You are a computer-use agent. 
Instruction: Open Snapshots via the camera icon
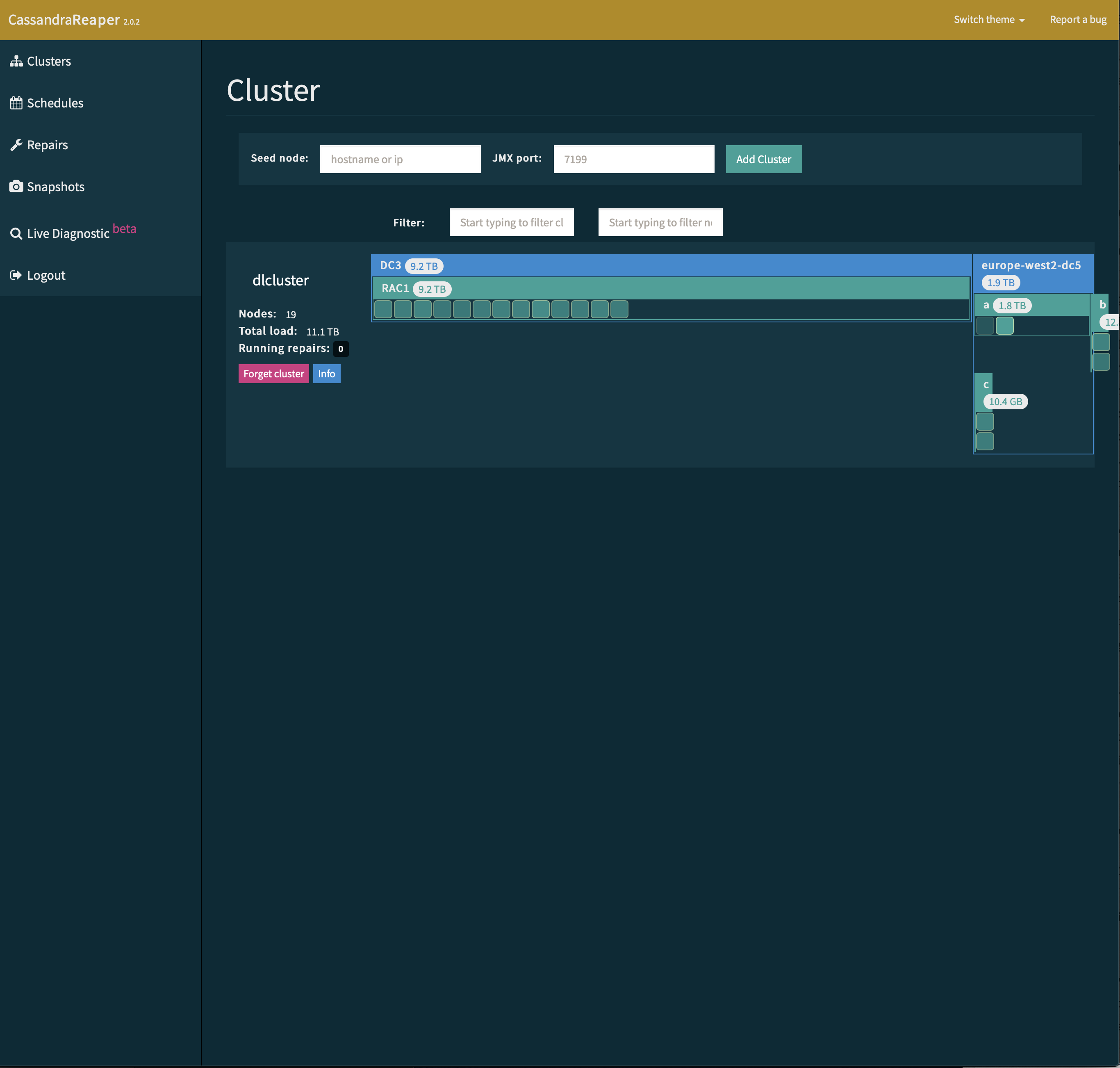point(16,186)
